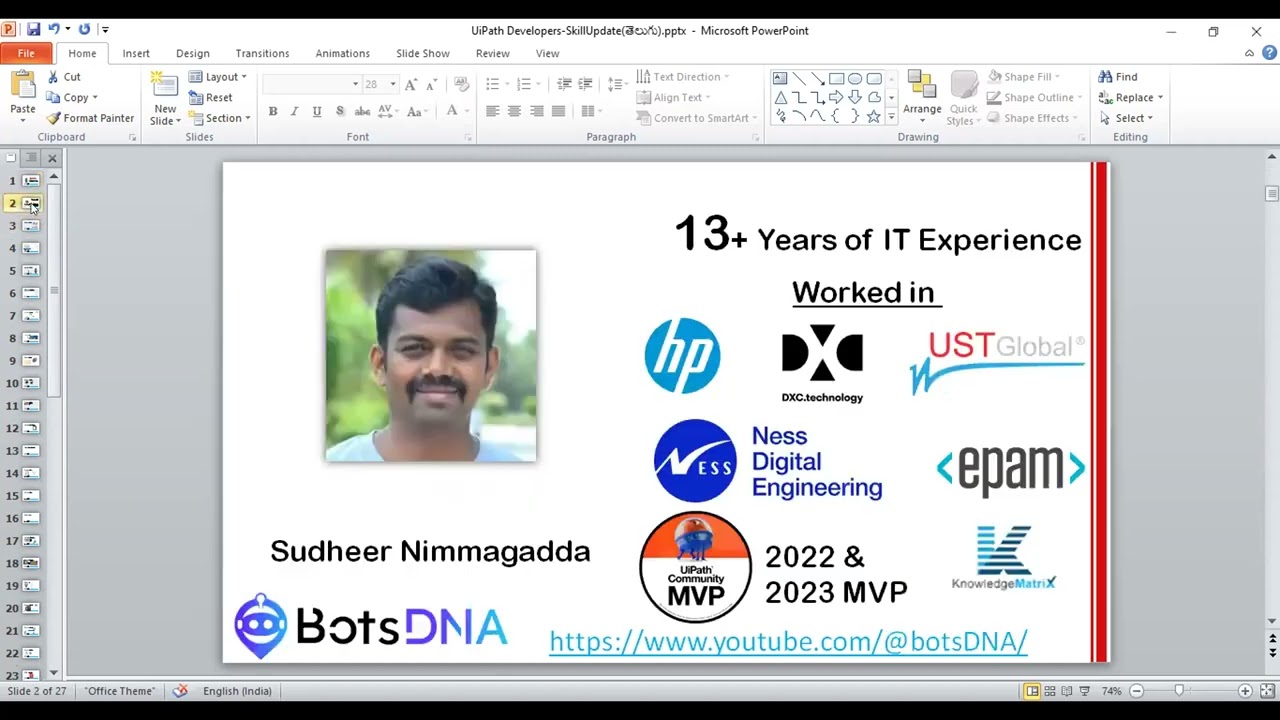Image resolution: width=1280 pixels, height=720 pixels.
Task: Click the Shrink Font icon
Action: [x=432, y=84]
